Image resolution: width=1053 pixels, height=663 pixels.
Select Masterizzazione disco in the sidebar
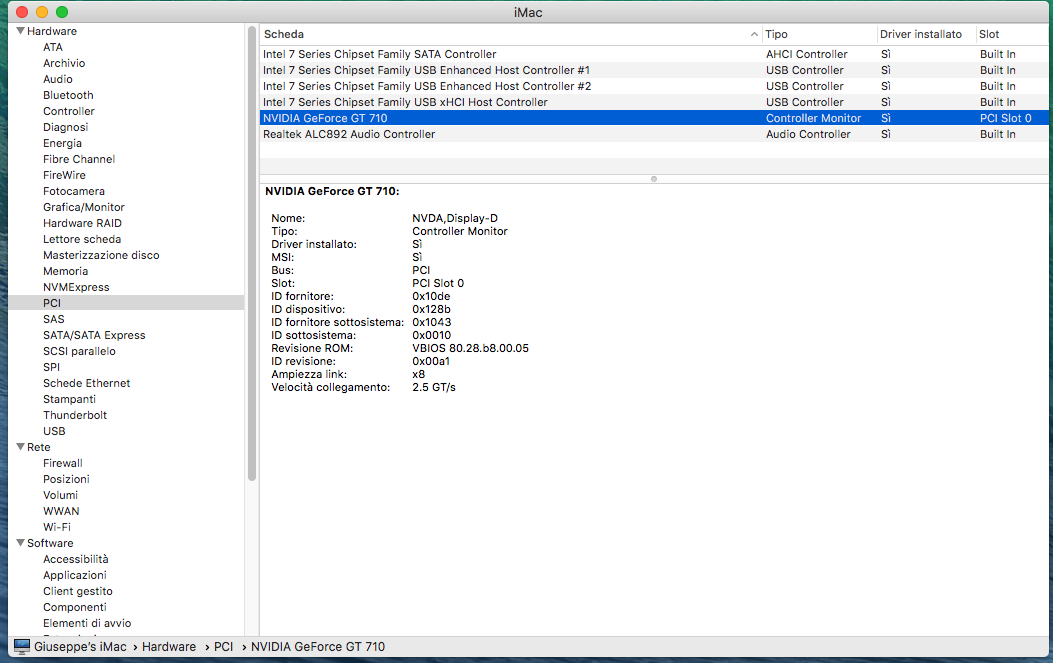[101, 255]
